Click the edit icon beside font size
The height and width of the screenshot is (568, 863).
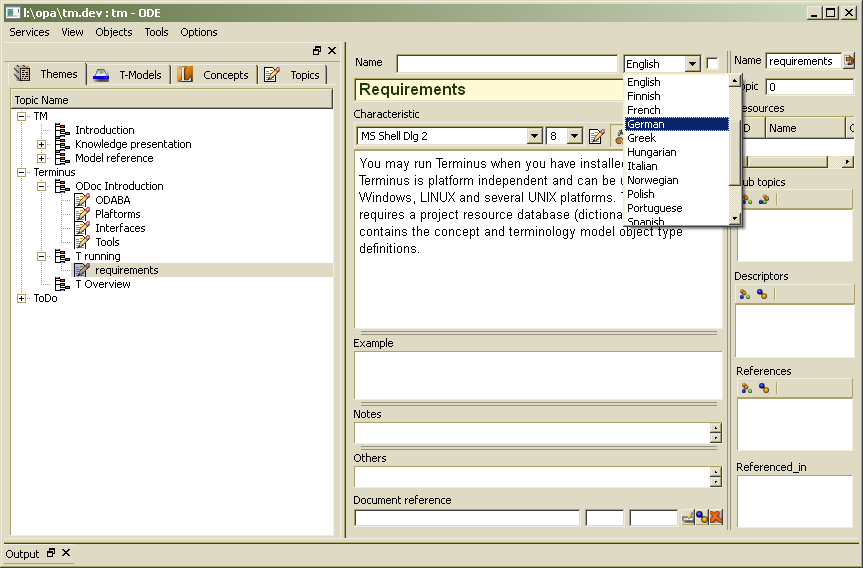[597, 136]
